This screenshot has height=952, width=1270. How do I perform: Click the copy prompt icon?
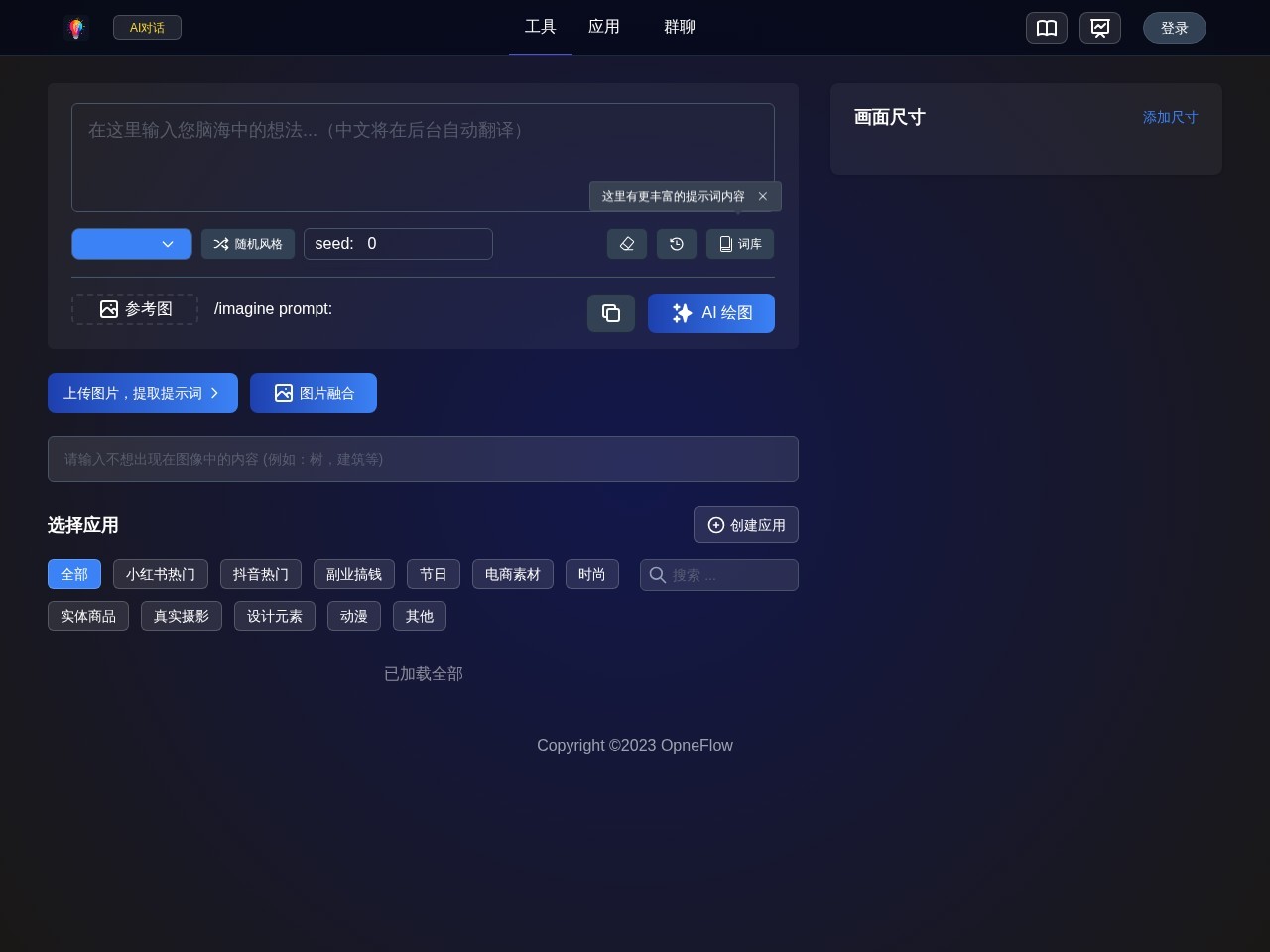(611, 313)
